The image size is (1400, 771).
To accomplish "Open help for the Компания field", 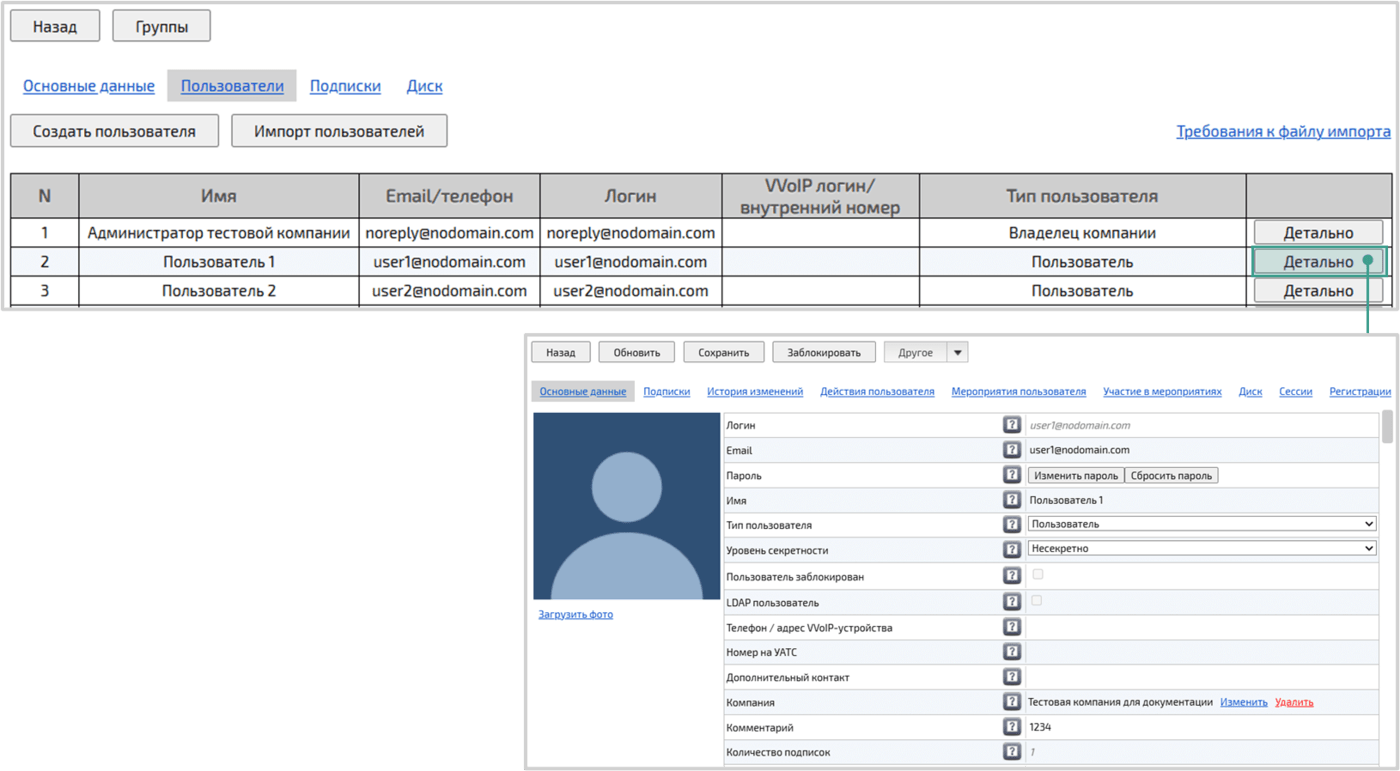I will tap(1012, 701).
